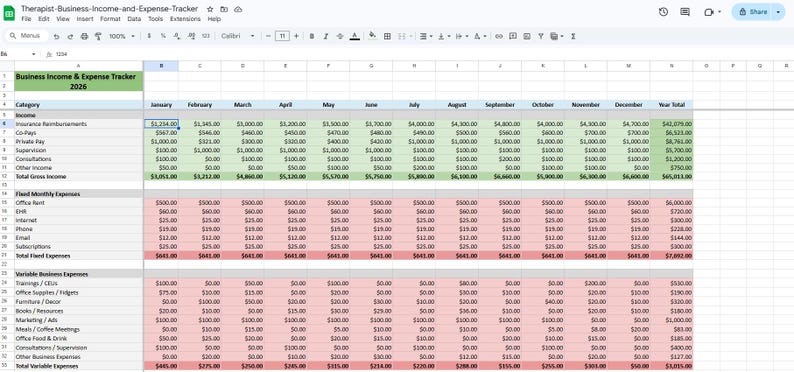Star this spreadsheet
794x372 pixels.
210,9
